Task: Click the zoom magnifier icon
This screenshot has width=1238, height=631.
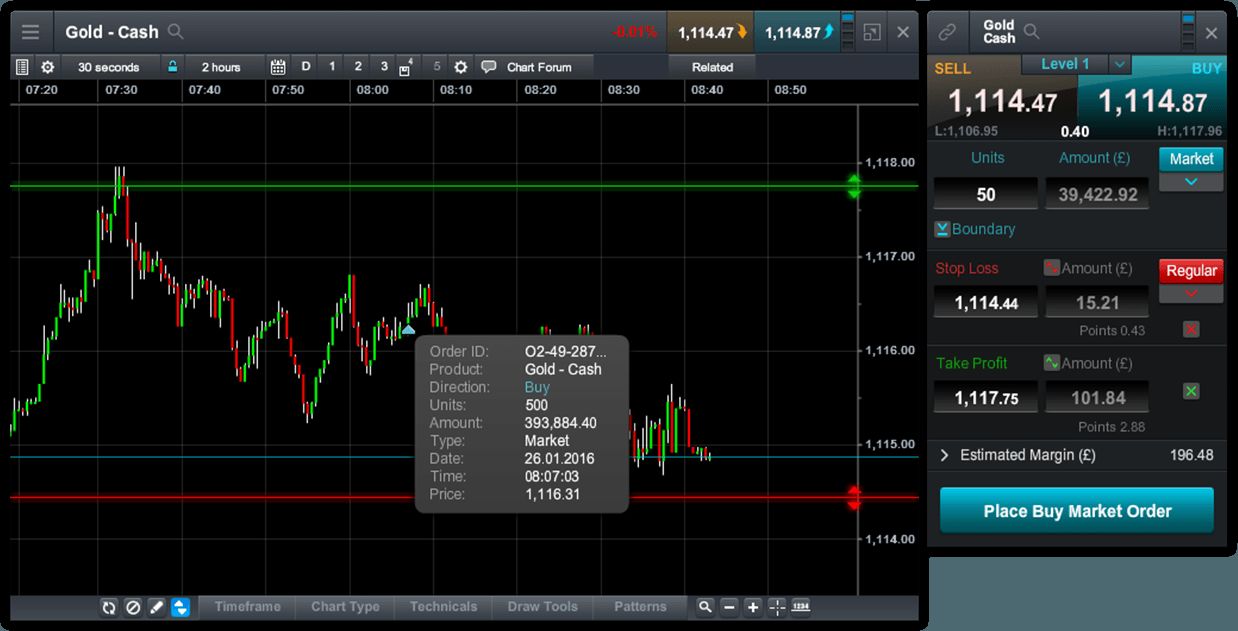Action: pyautogui.click(x=705, y=607)
